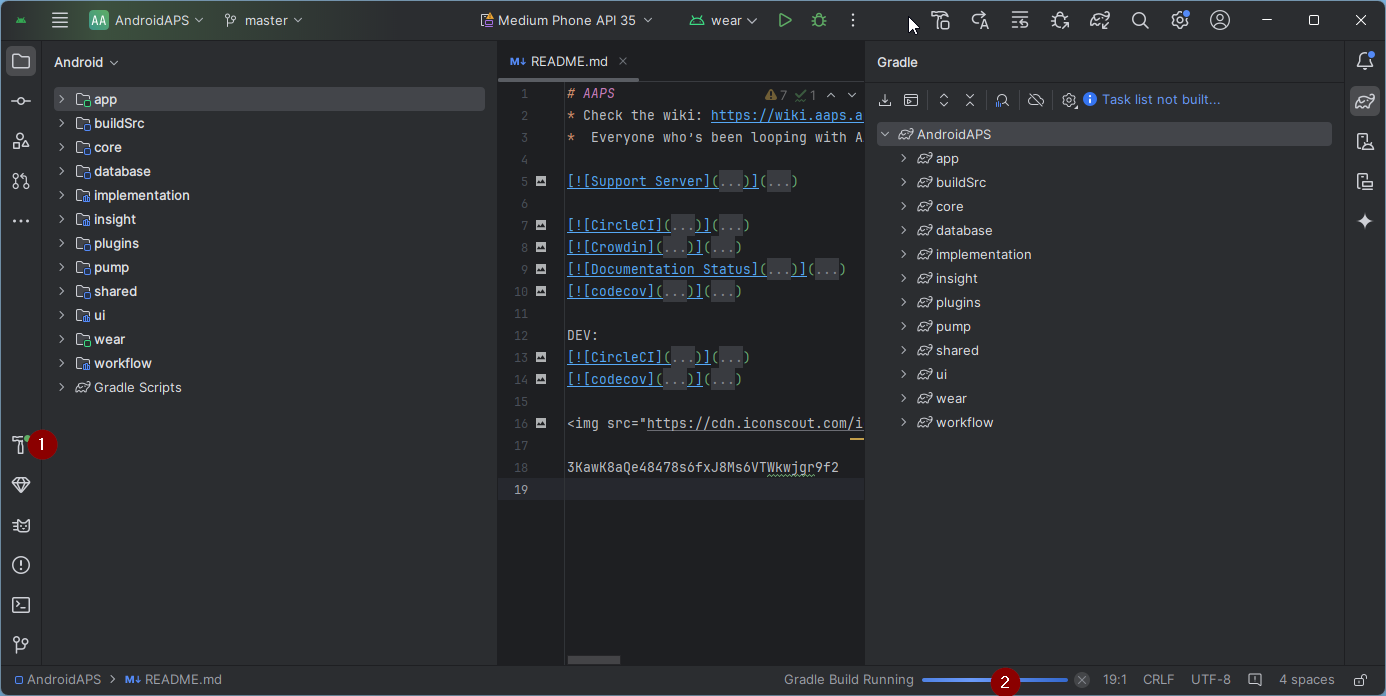Open Android project view dropdown

(x=86, y=62)
